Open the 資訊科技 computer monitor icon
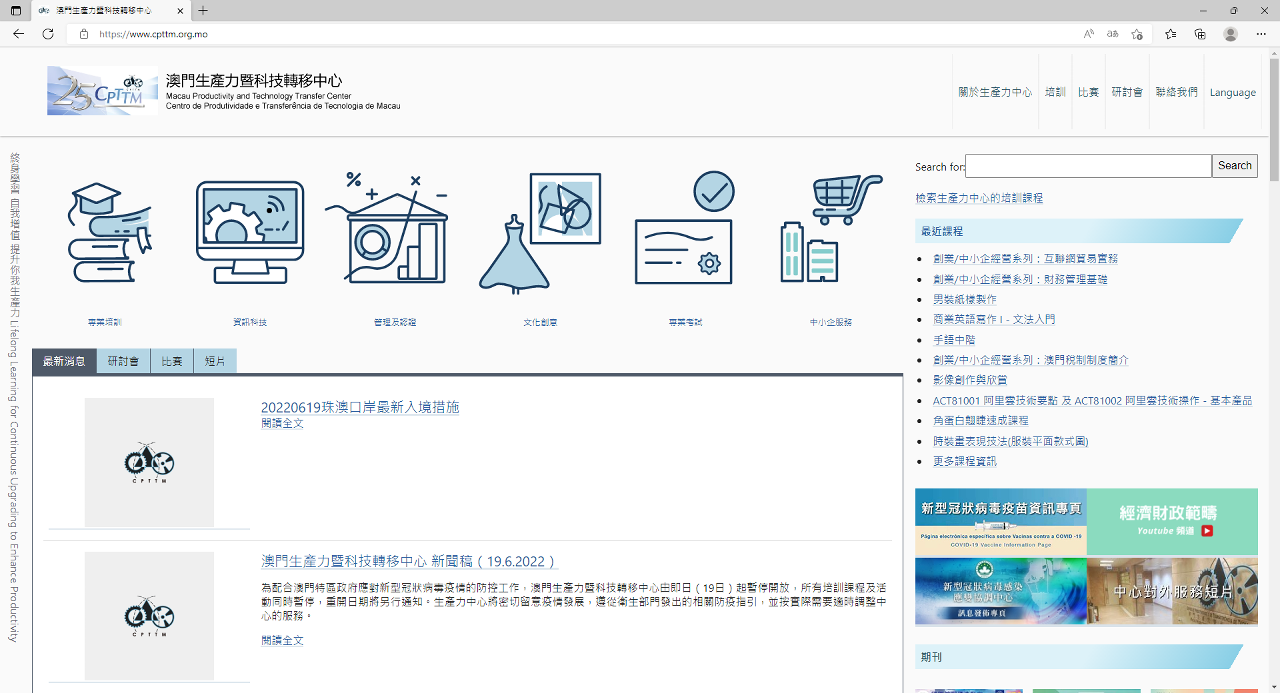Screen dimensions: 1280x693 [249, 232]
